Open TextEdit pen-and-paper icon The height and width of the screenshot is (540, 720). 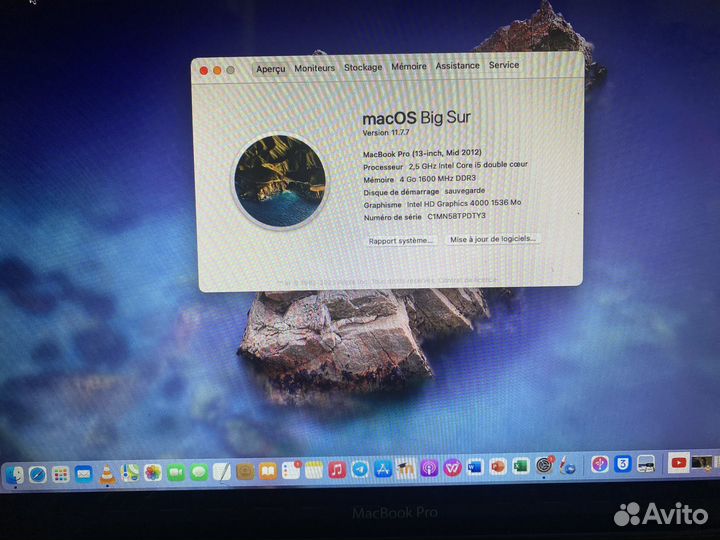(222, 472)
